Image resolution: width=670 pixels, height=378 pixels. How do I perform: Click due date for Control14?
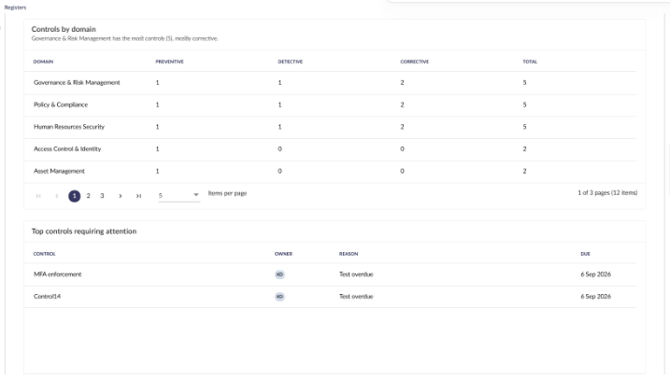click(x=596, y=296)
